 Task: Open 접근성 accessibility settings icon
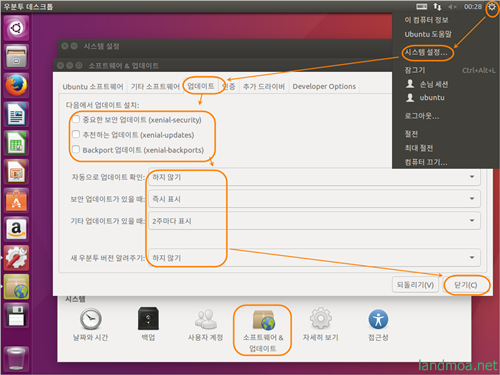pos(378,325)
